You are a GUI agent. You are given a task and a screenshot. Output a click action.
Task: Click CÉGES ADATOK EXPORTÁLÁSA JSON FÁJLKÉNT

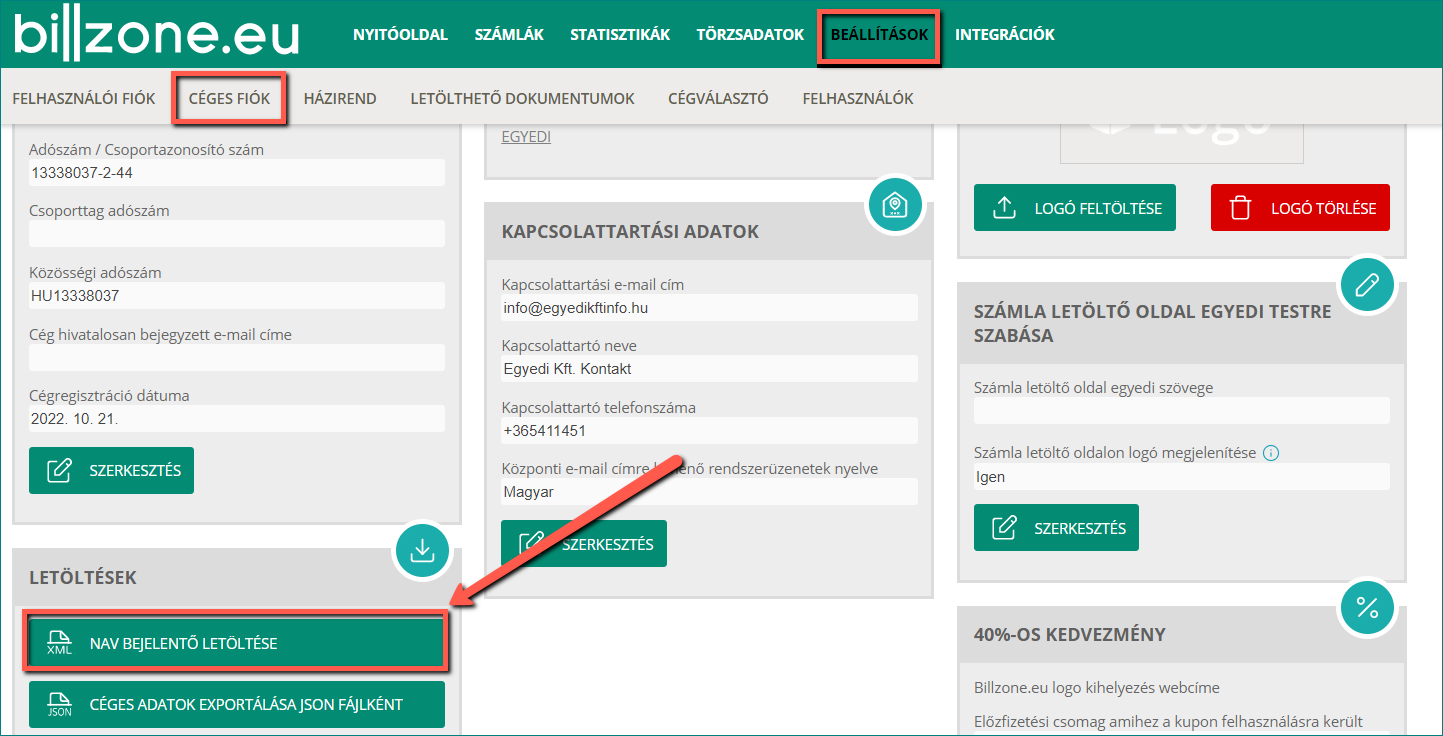pos(236,704)
